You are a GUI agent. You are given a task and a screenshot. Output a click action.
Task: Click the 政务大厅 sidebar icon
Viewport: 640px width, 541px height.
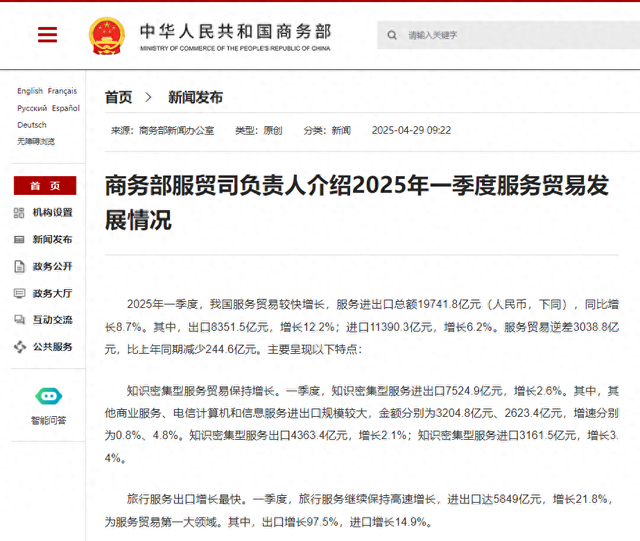pos(20,294)
